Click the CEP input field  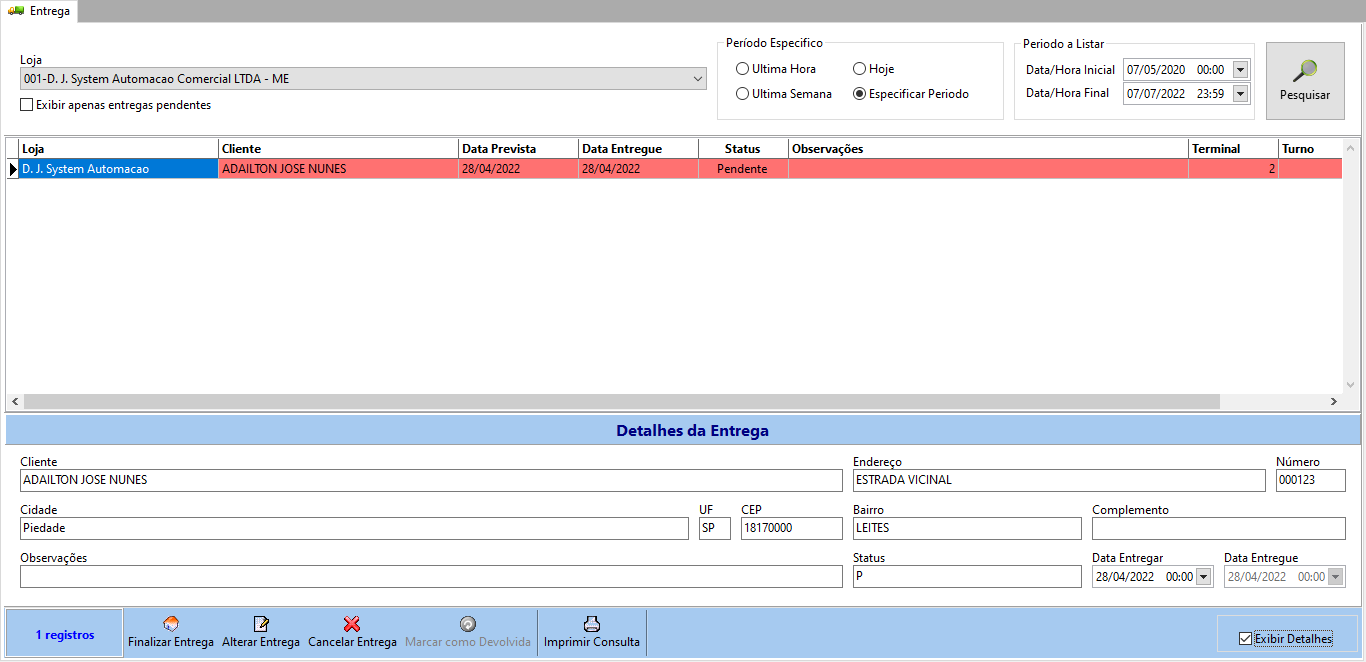(x=792, y=528)
